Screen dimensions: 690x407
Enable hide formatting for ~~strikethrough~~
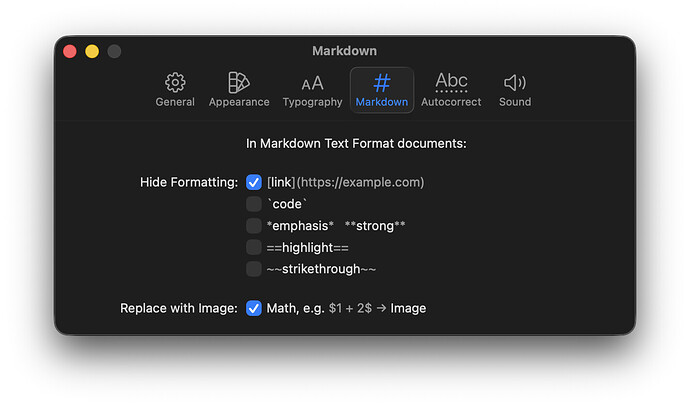[x=254, y=269]
